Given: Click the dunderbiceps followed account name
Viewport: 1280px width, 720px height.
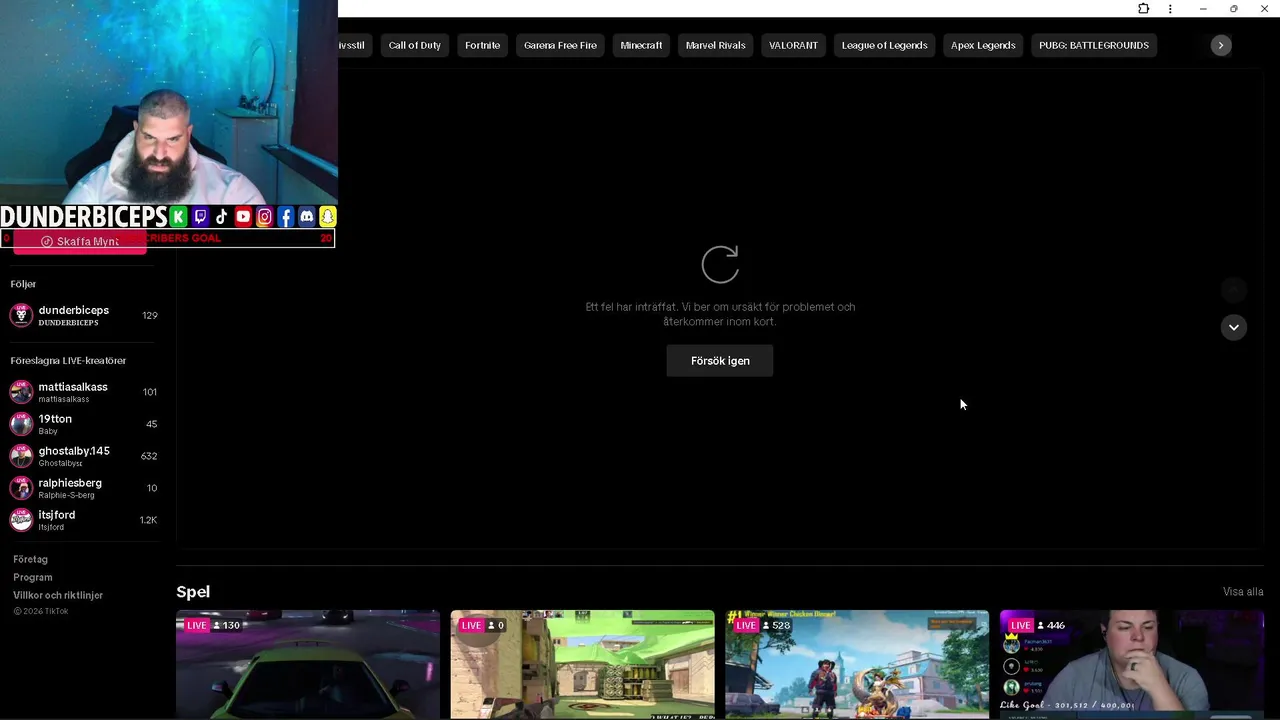Looking at the screenshot, I should [74, 310].
